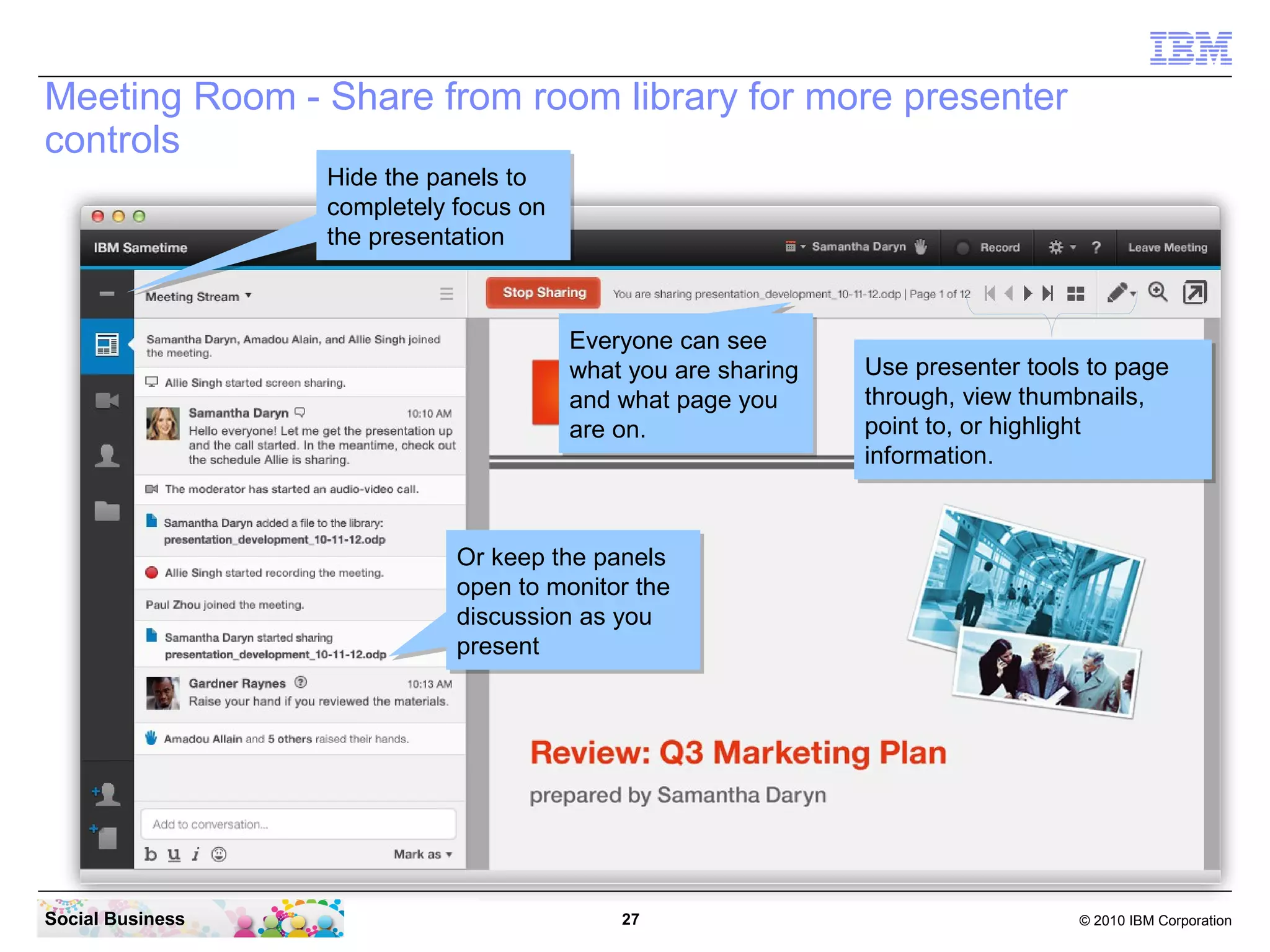Click the Add to conversation input field
Screen dimensions: 1270x952
(299, 824)
